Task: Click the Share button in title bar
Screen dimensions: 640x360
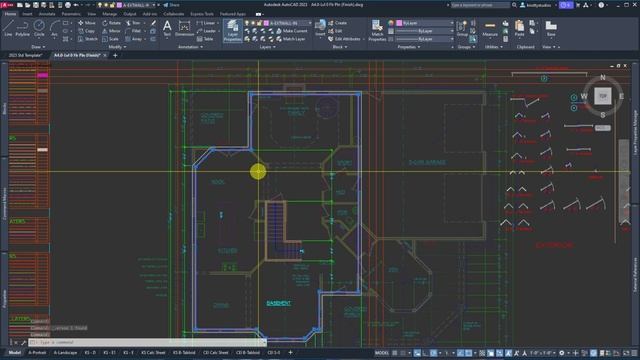Action: 171,5
